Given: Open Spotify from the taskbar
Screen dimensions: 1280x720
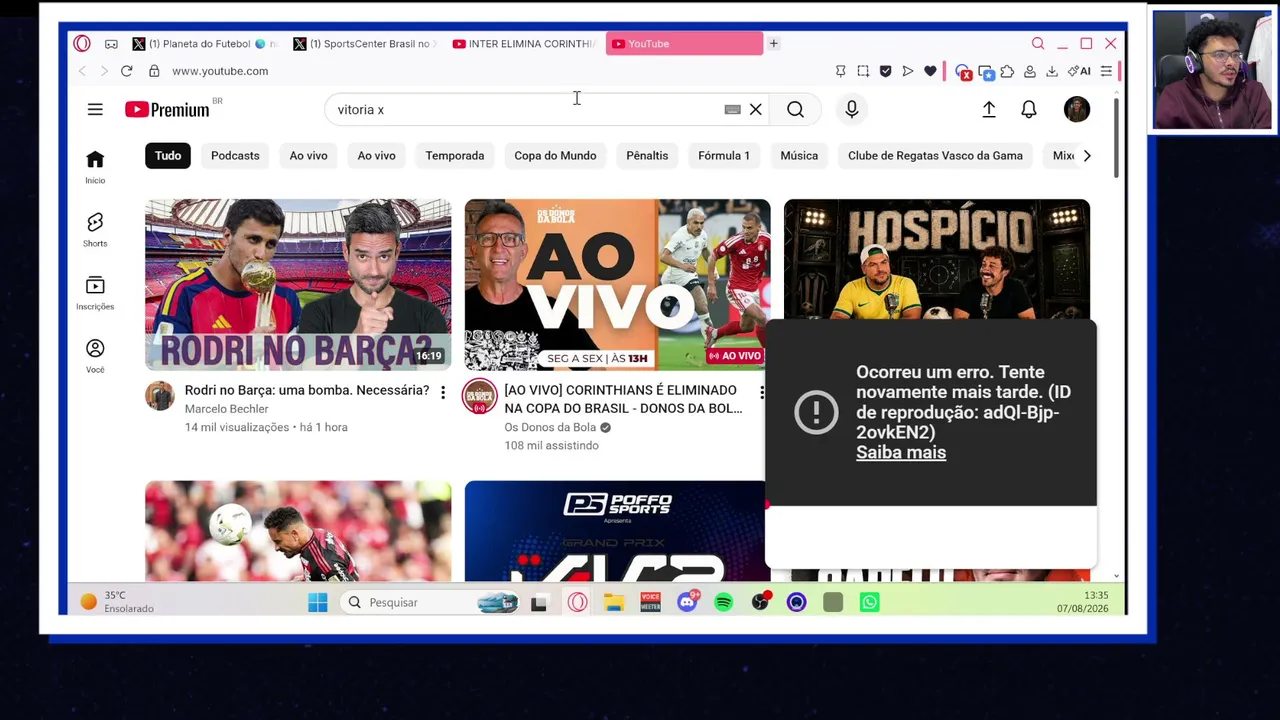Looking at the screenshot, I should 724,602.
